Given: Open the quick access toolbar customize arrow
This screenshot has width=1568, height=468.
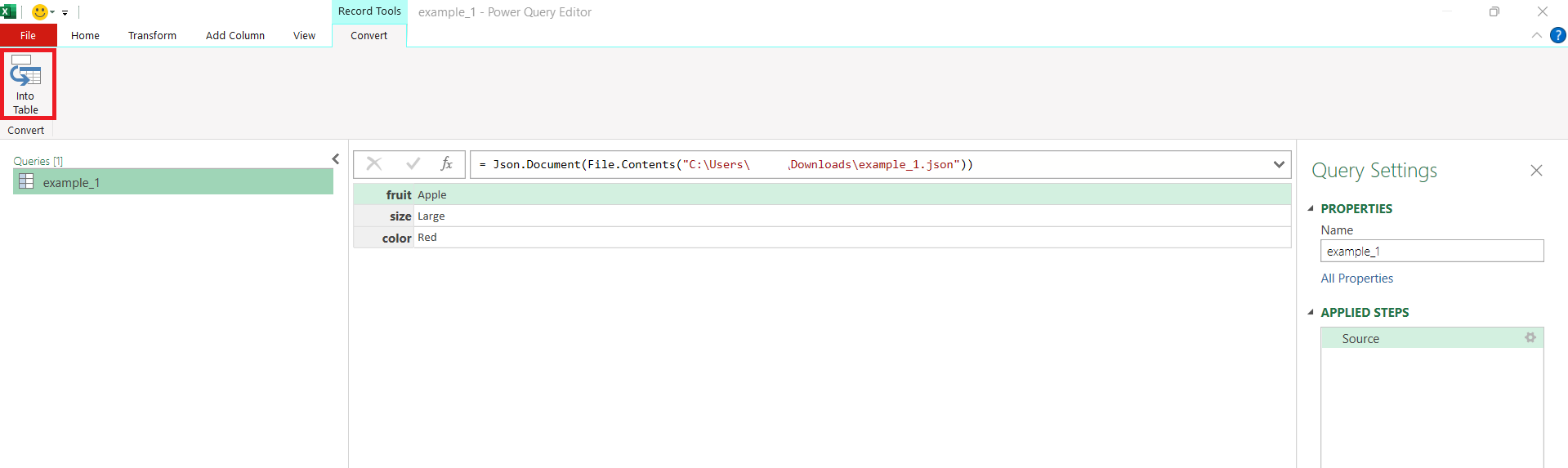Looking at the screenshot, I should click(65, 13).
